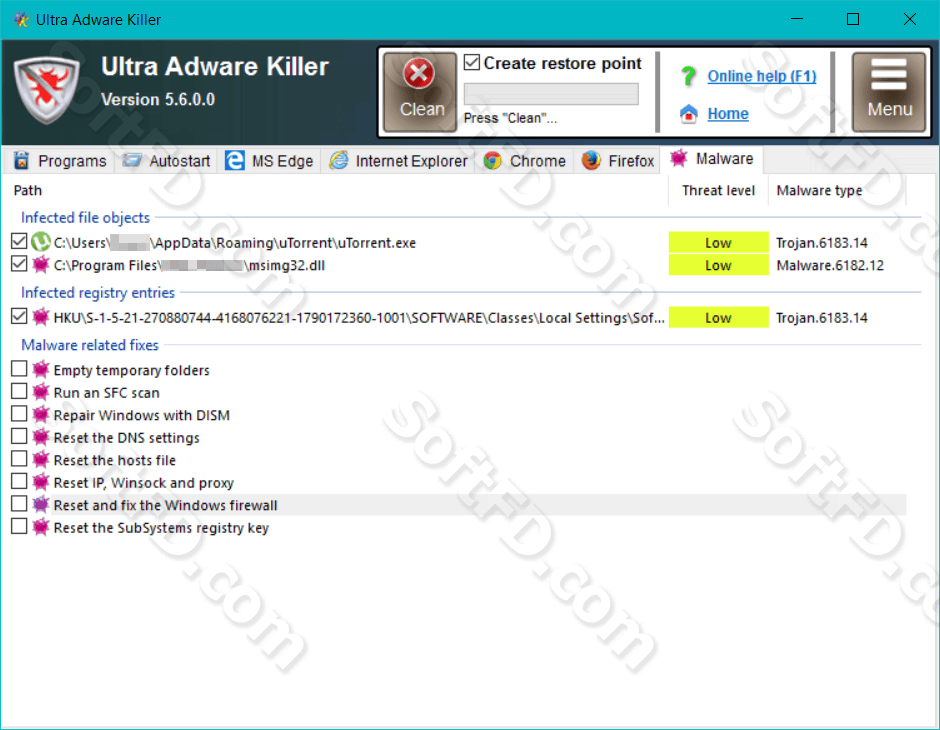Click the bug icon beside HKU registry entry

[41, 316]
